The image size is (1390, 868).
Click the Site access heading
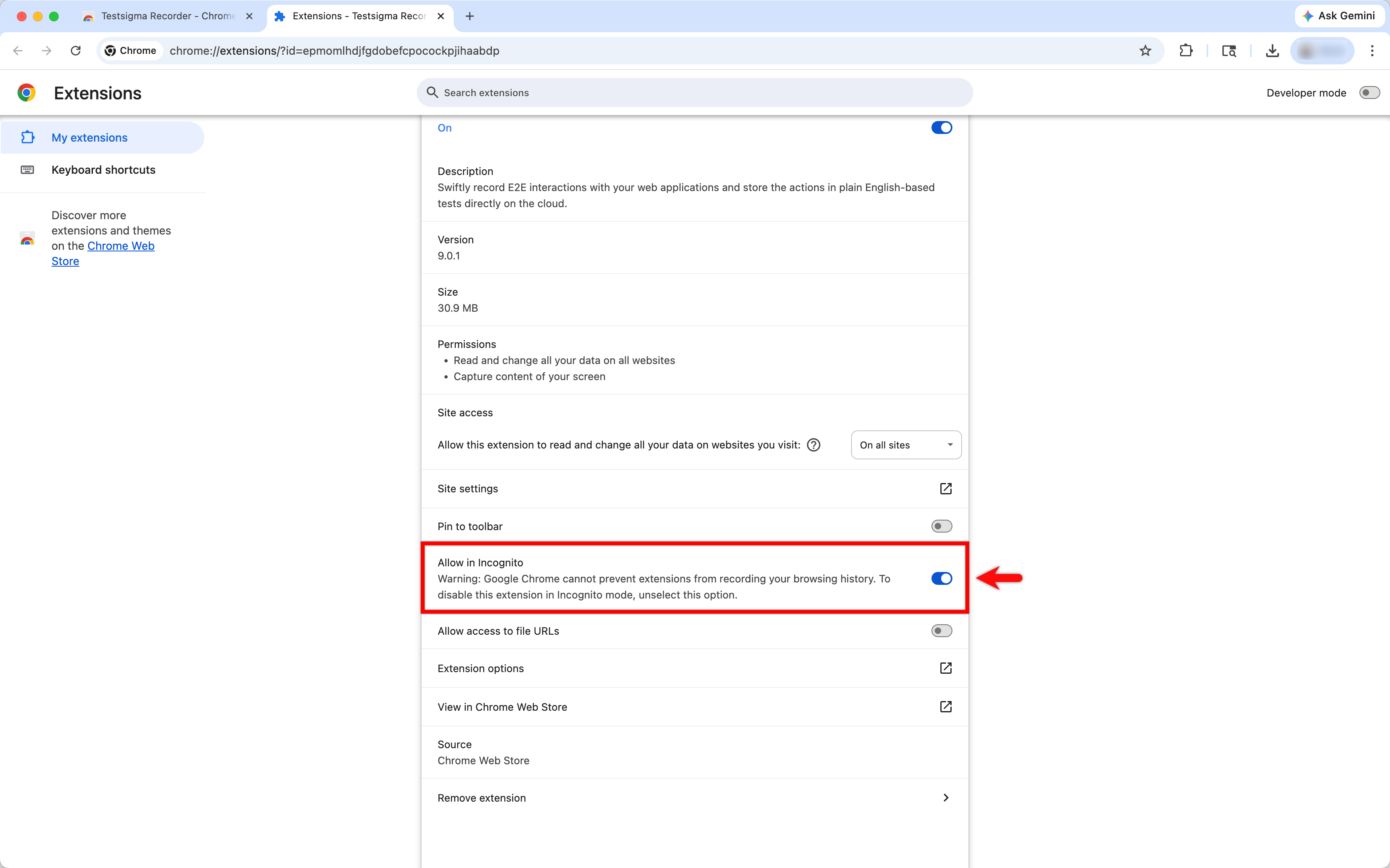click(465, 413)
